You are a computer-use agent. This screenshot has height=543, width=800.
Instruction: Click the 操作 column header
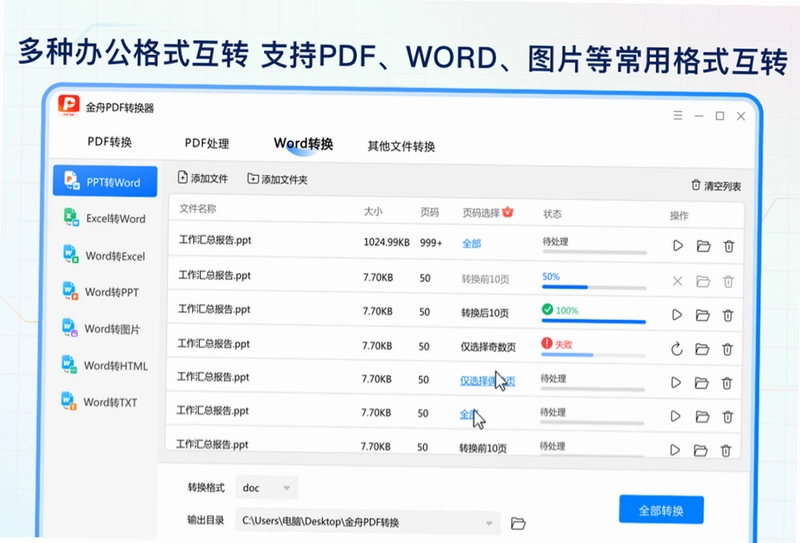(x=679, y=216)
